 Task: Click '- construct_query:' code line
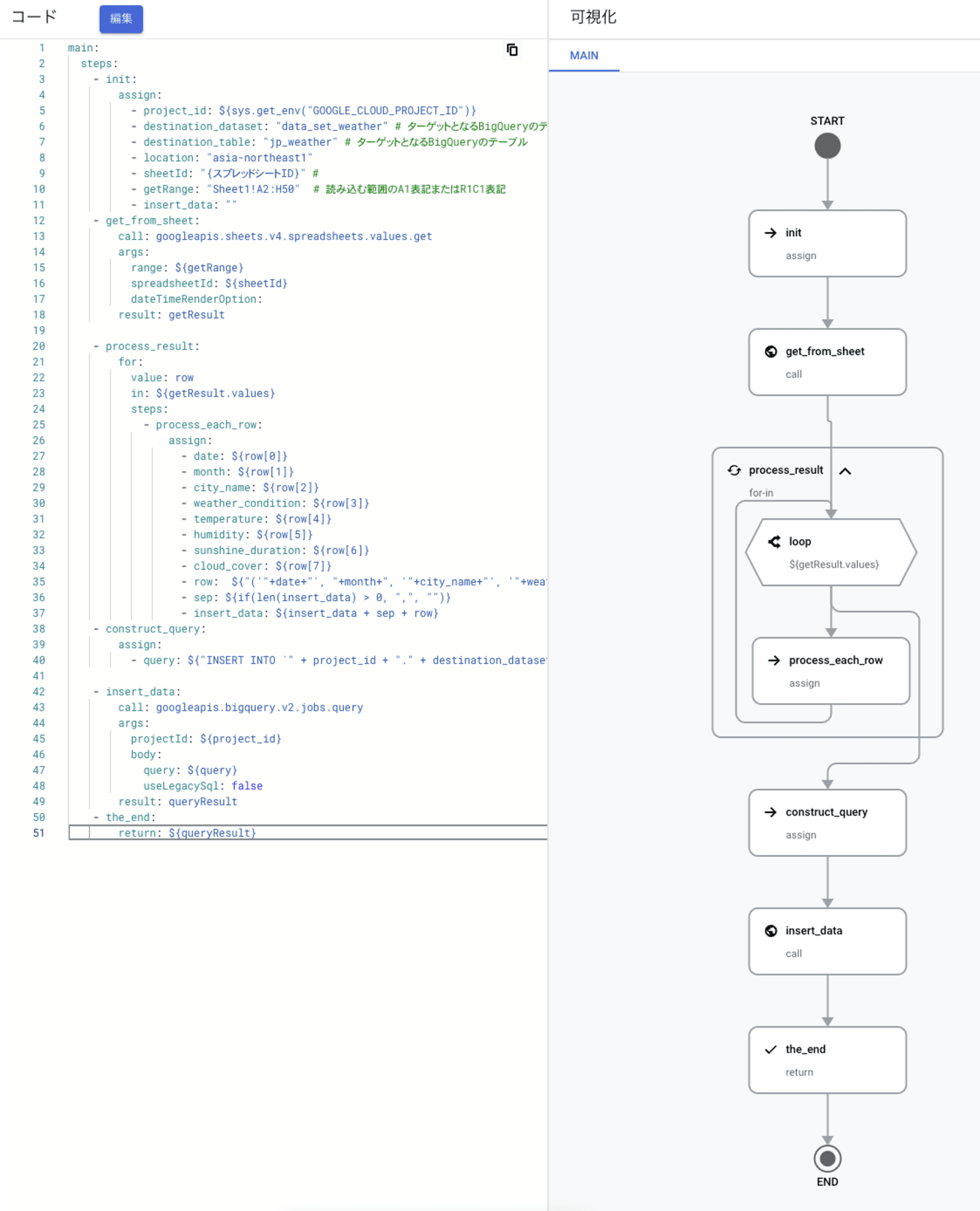coord(149,629)
